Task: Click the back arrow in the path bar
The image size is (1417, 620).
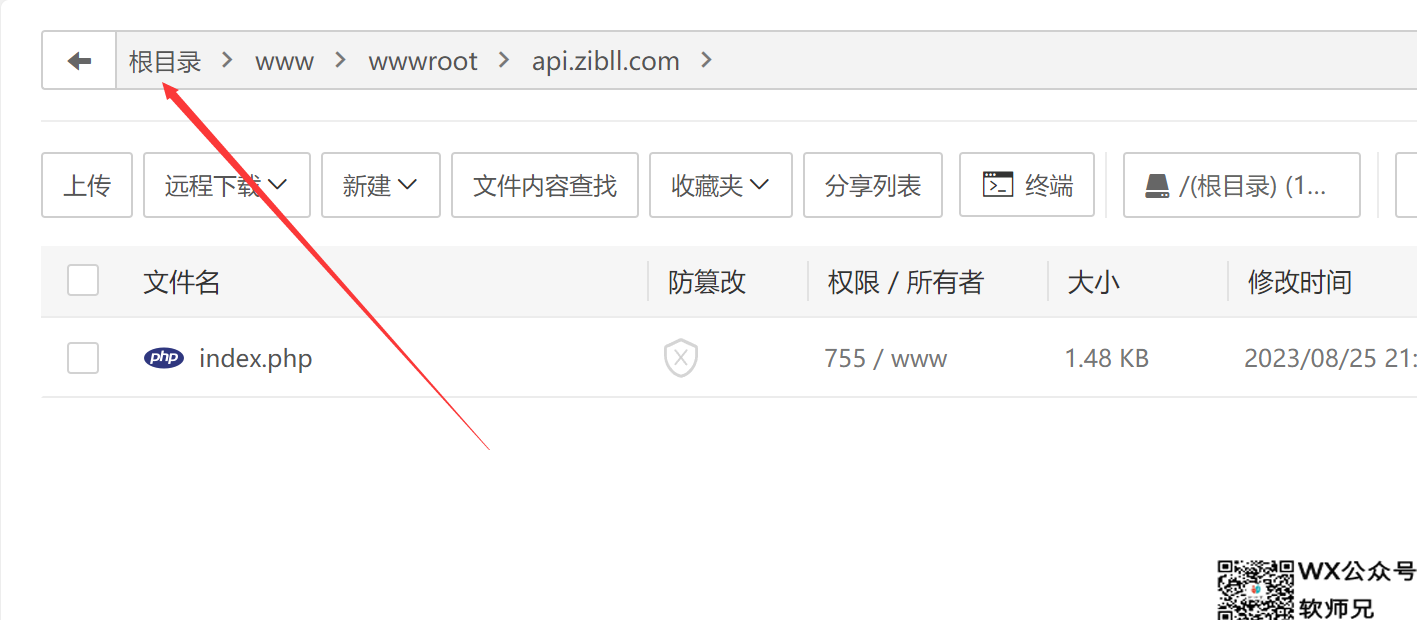Action: [79, 61]
